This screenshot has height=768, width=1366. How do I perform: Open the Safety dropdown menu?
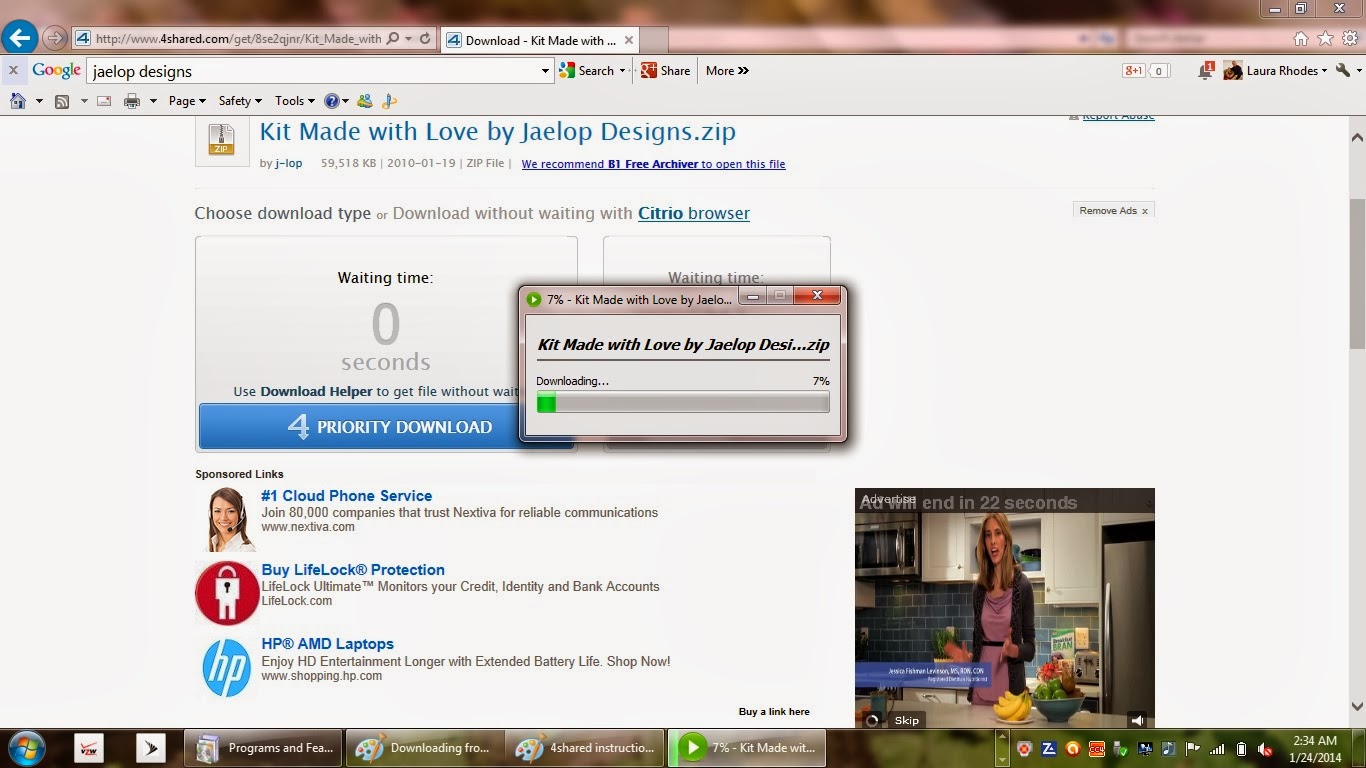point(239,100)
